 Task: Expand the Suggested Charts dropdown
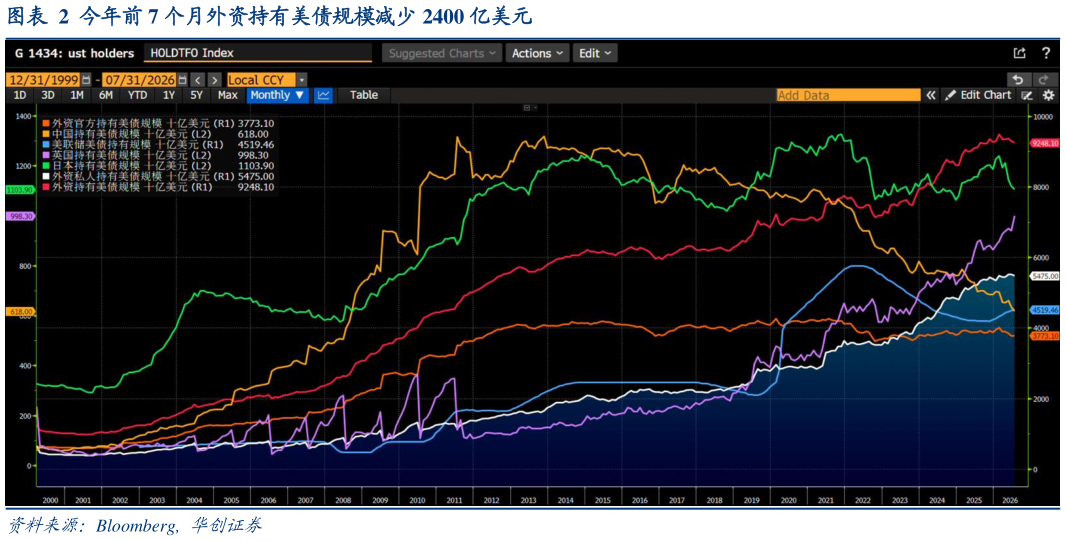(441, 53)
